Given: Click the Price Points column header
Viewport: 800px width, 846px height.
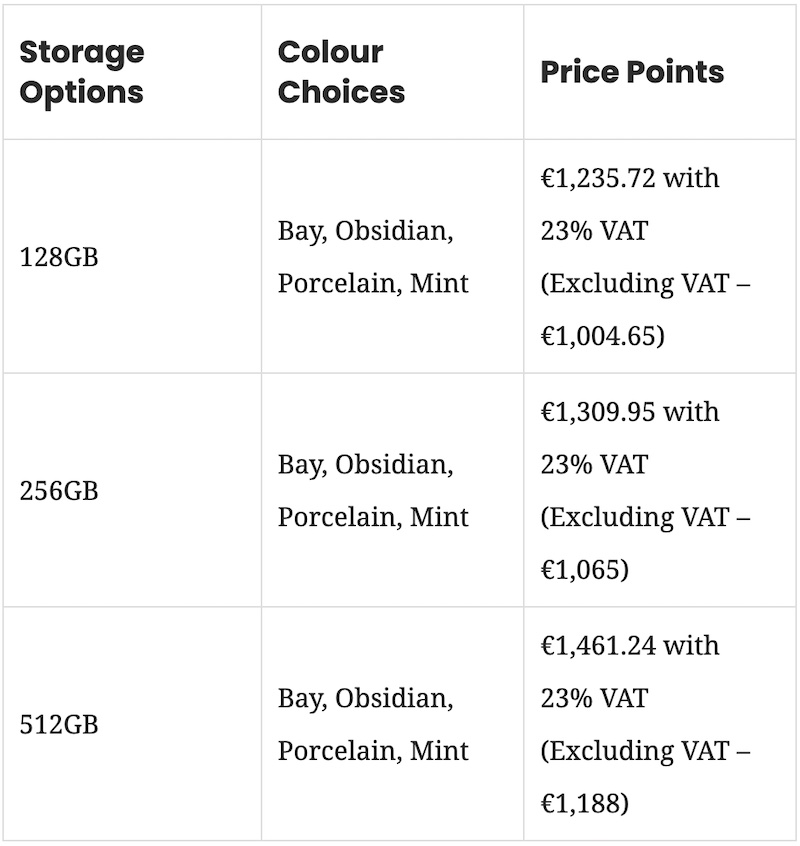Looking at the screenshot, I should [x=632, y=72].
